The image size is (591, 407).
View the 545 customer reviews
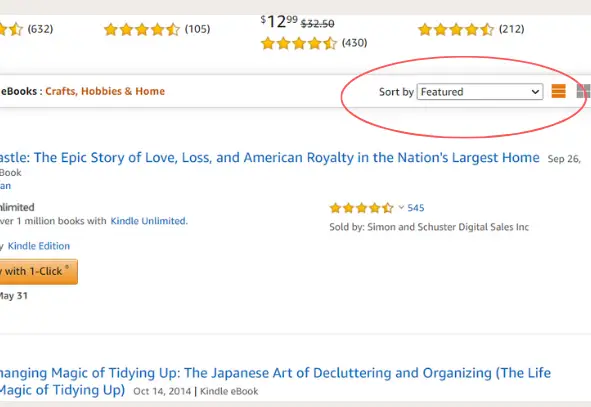415,208
